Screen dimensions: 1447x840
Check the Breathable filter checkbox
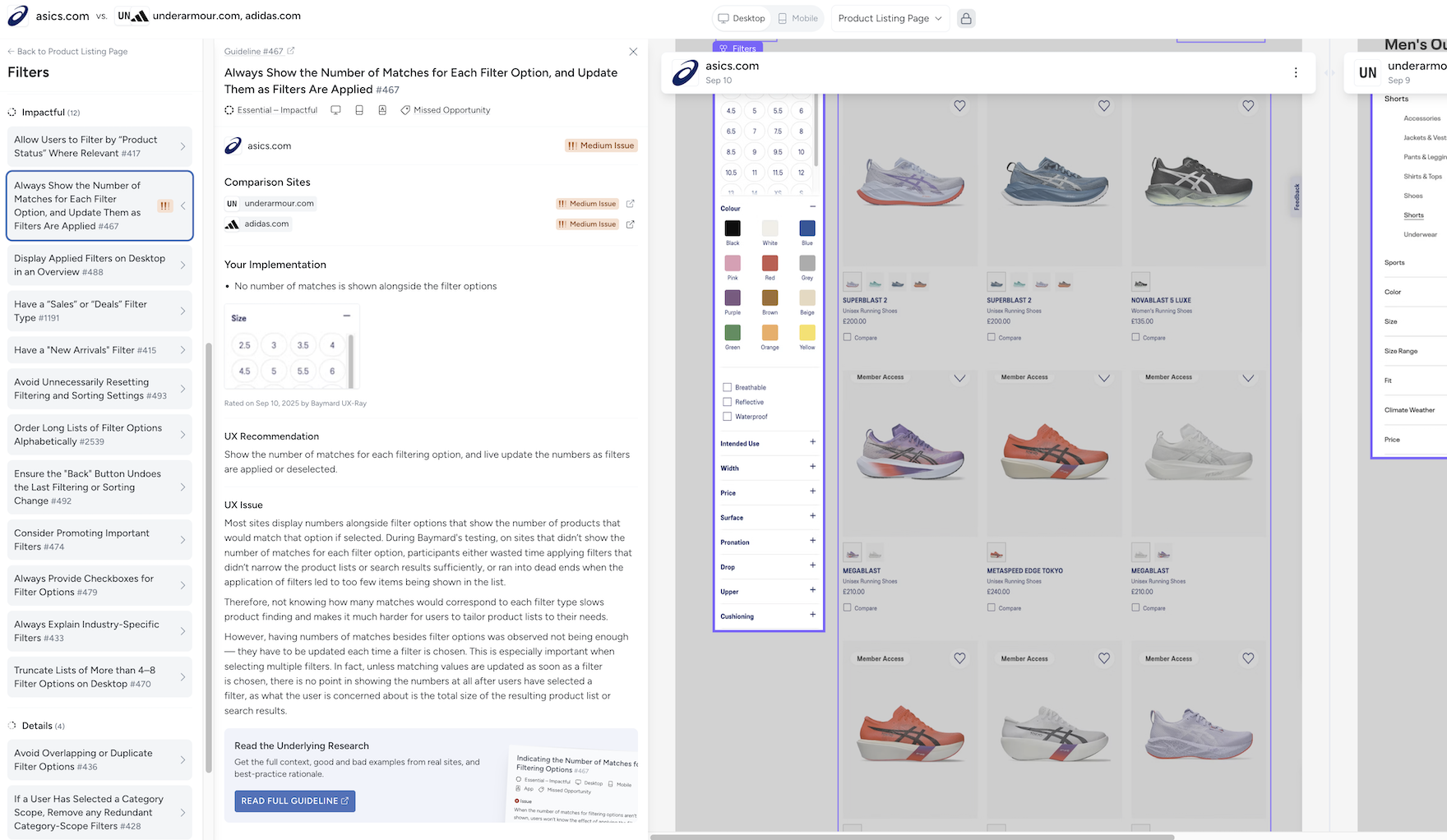[x=727, y=387]
